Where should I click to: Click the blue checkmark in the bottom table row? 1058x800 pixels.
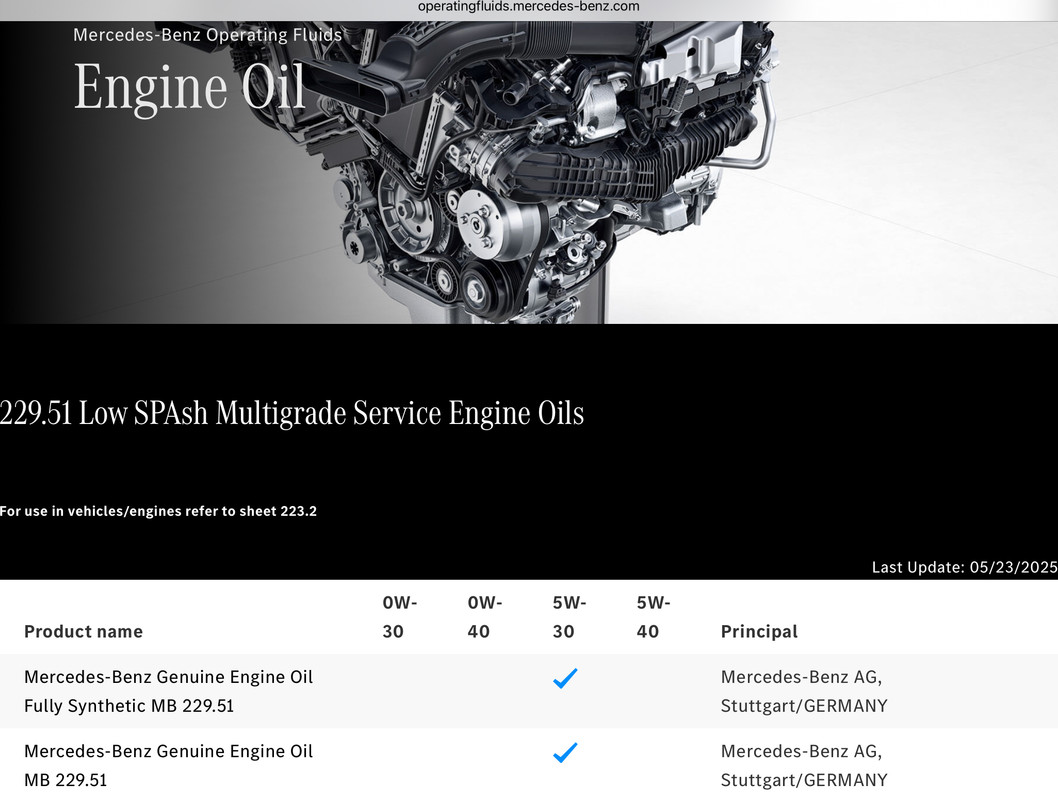565,752
